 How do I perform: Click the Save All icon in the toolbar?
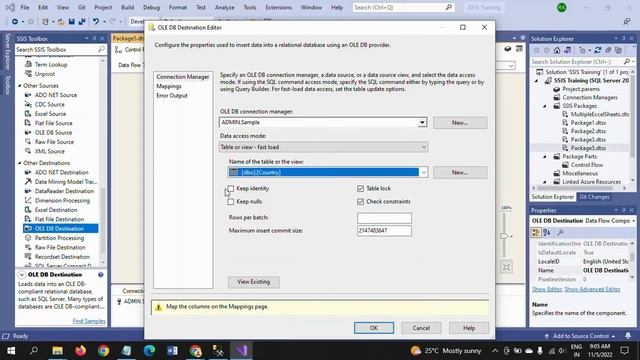coord(82,22)
